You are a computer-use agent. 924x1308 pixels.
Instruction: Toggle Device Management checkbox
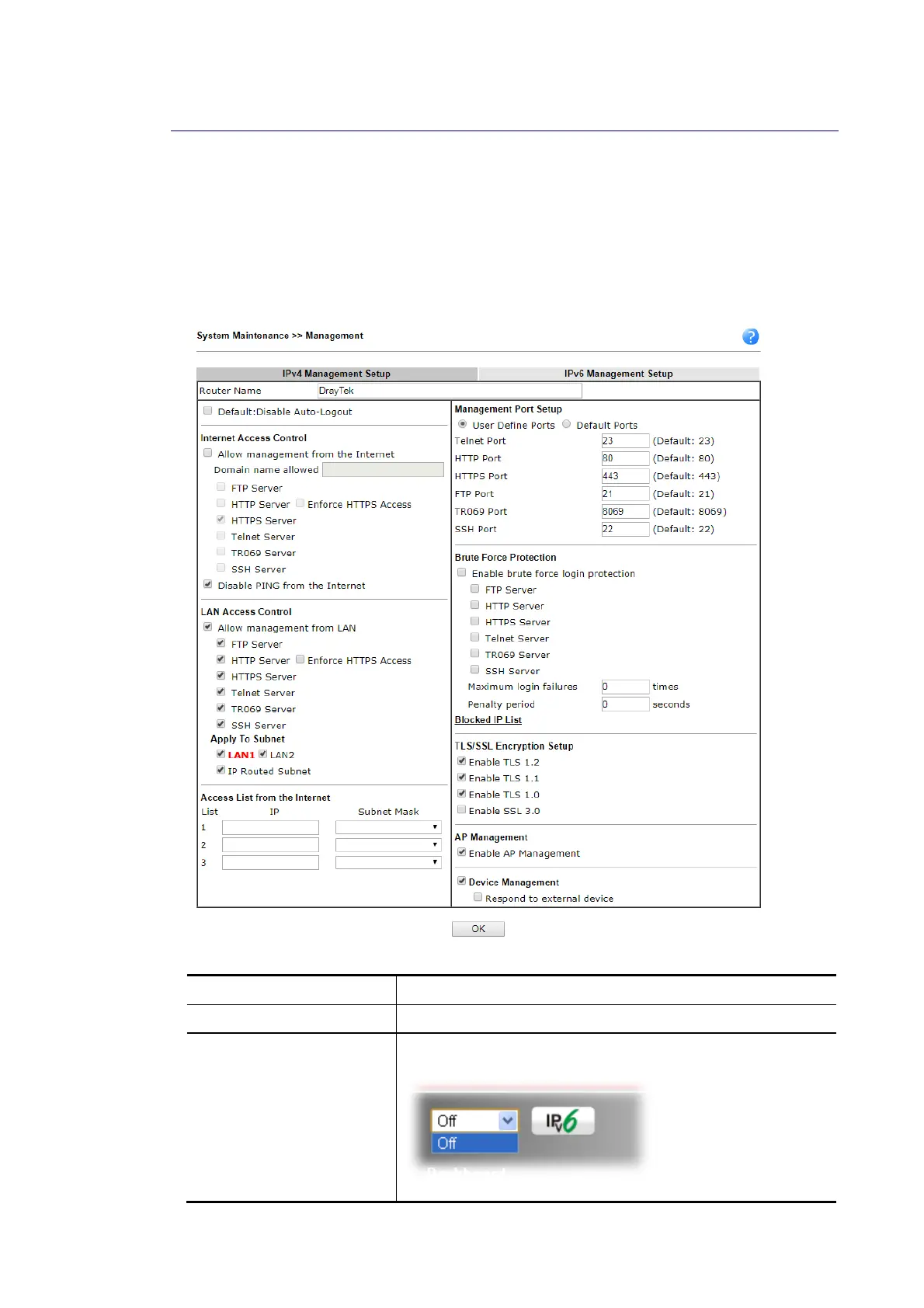(x=461, y=882)
